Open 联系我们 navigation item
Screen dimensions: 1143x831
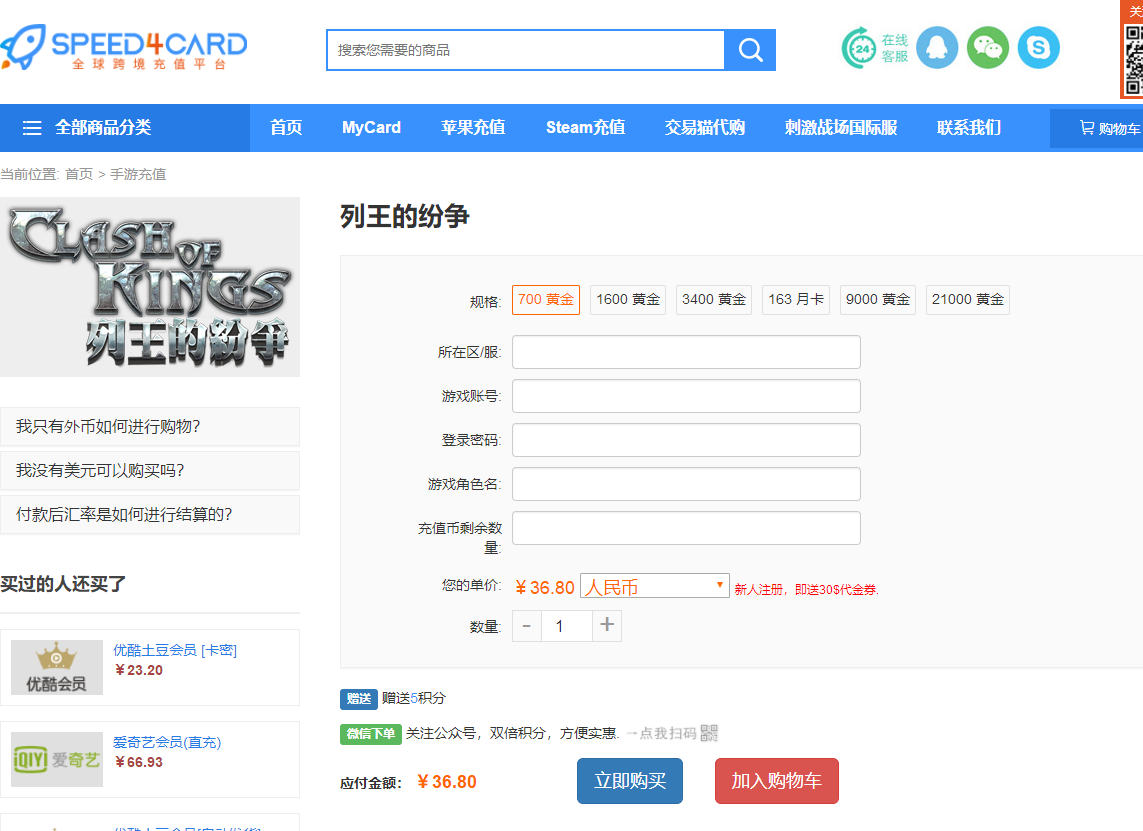pyautogui.click(x=969, y=128)
